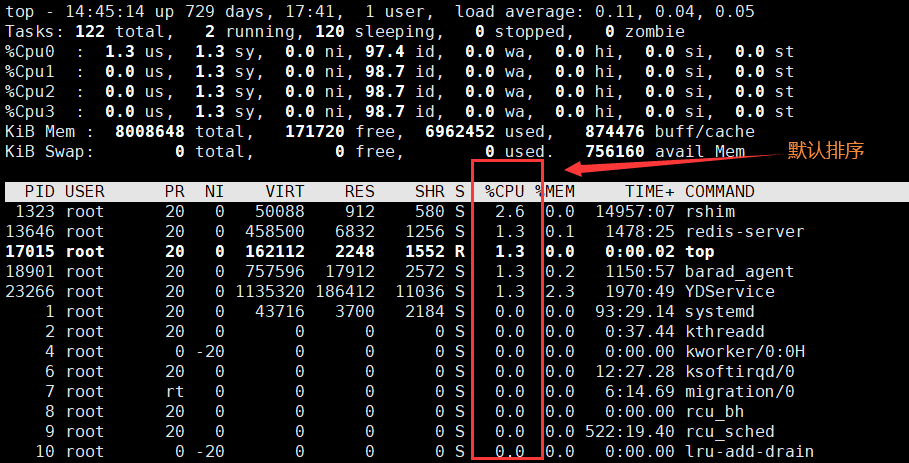Click the highlighted top process PID 17015

[30, 251]
